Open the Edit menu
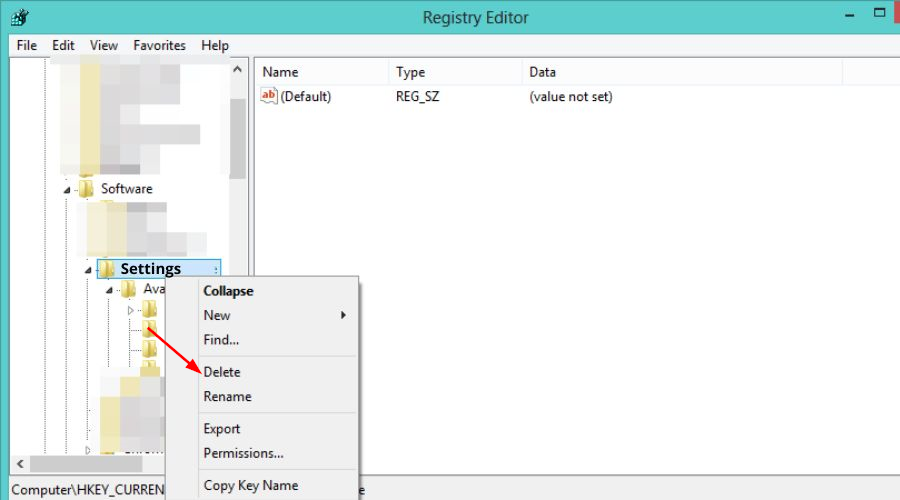The height and width of the screenshot is (500, 900). click(63, 45)
